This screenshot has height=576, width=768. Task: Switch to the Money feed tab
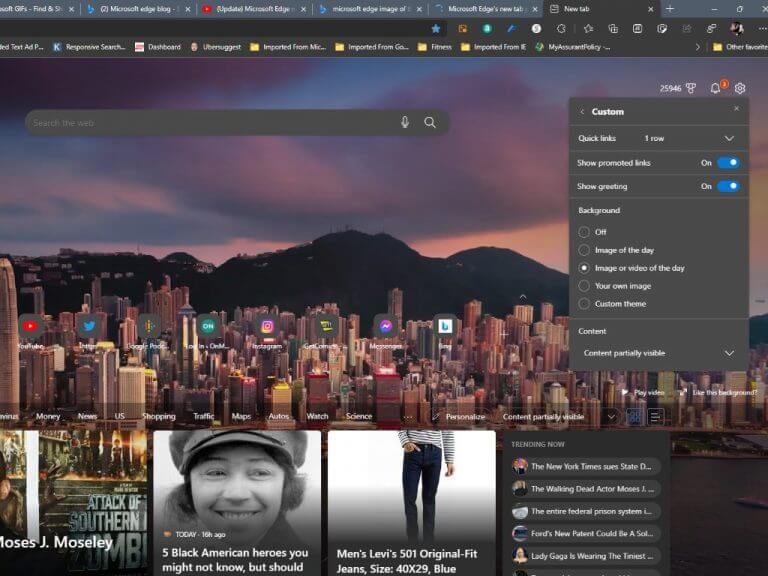pyautogui.click(x=48, y=416)
